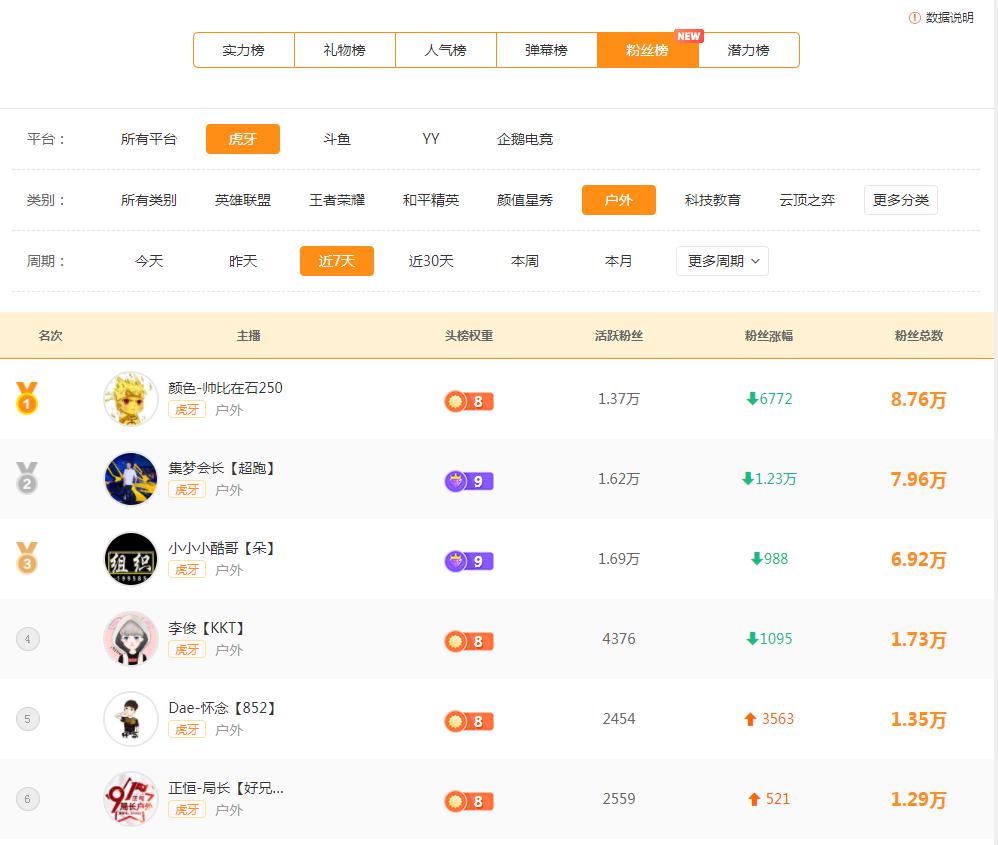Click the up arrow next to 521
The image size is (998, 845).
click(754, 799)
